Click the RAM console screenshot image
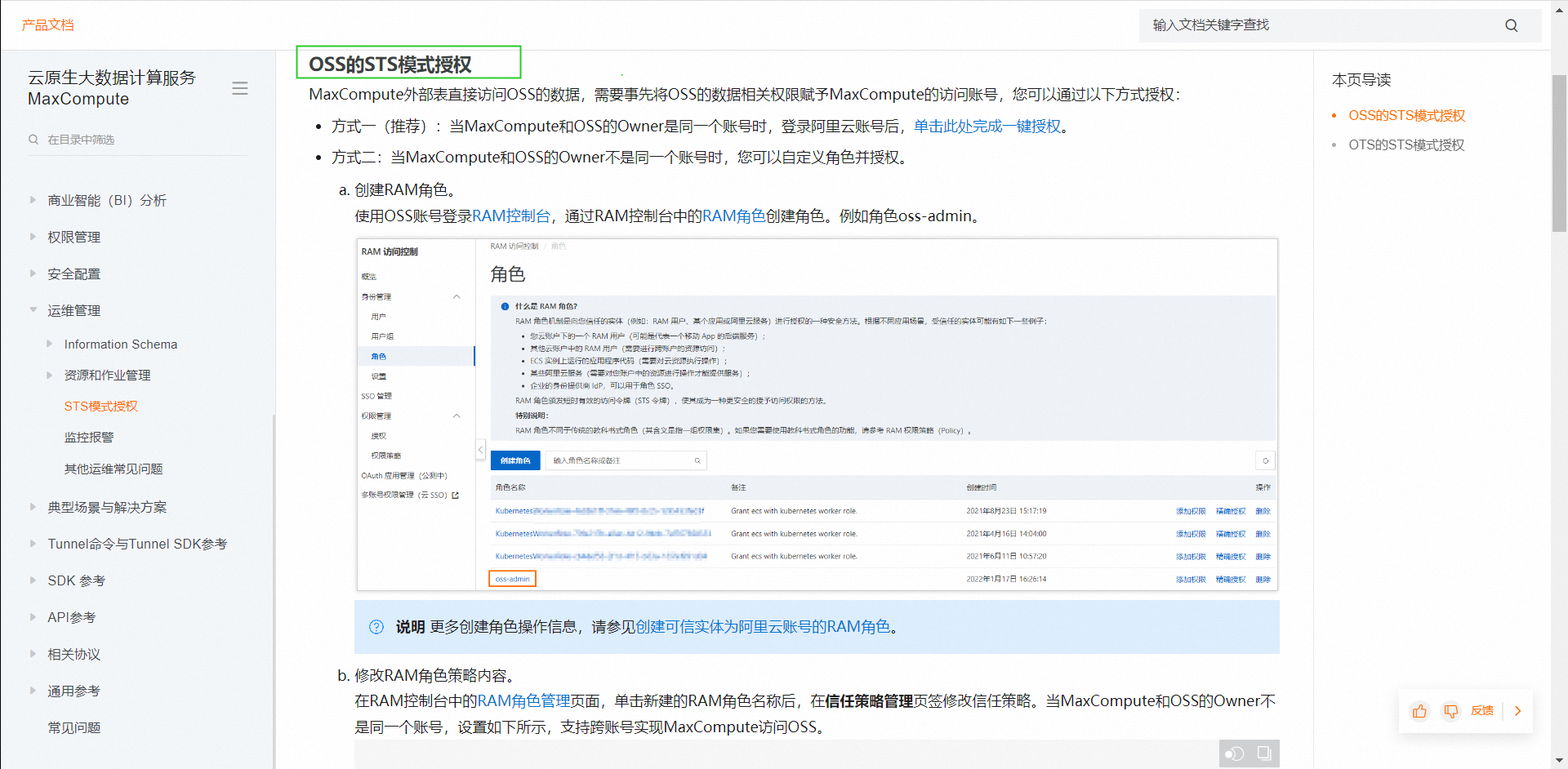The image size is (1568, 769). (x=817, y=415)
